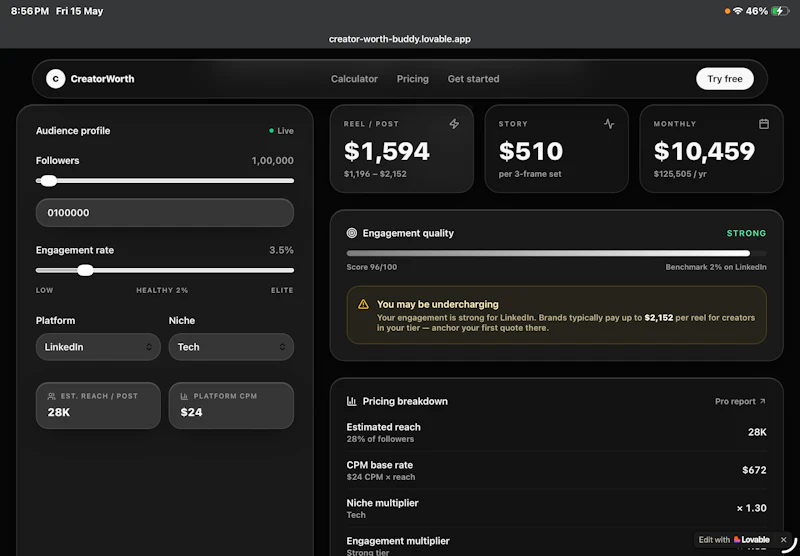Screen dimensions: 800x556
Task: Click the ELITE slider label
Action: [x=282, y=290]
